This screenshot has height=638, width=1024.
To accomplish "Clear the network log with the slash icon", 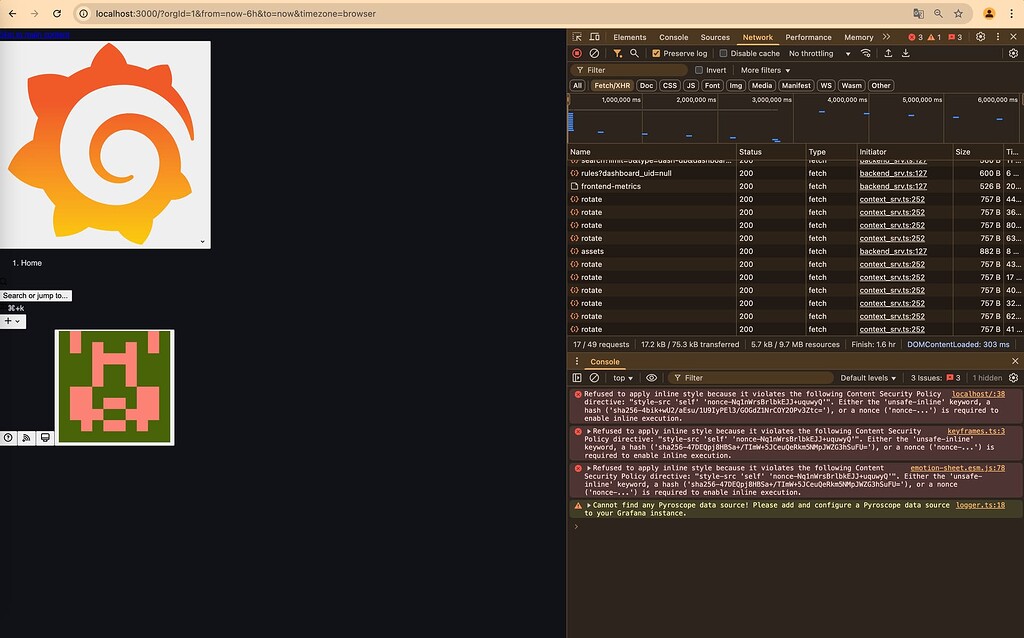I will (596, 52).
